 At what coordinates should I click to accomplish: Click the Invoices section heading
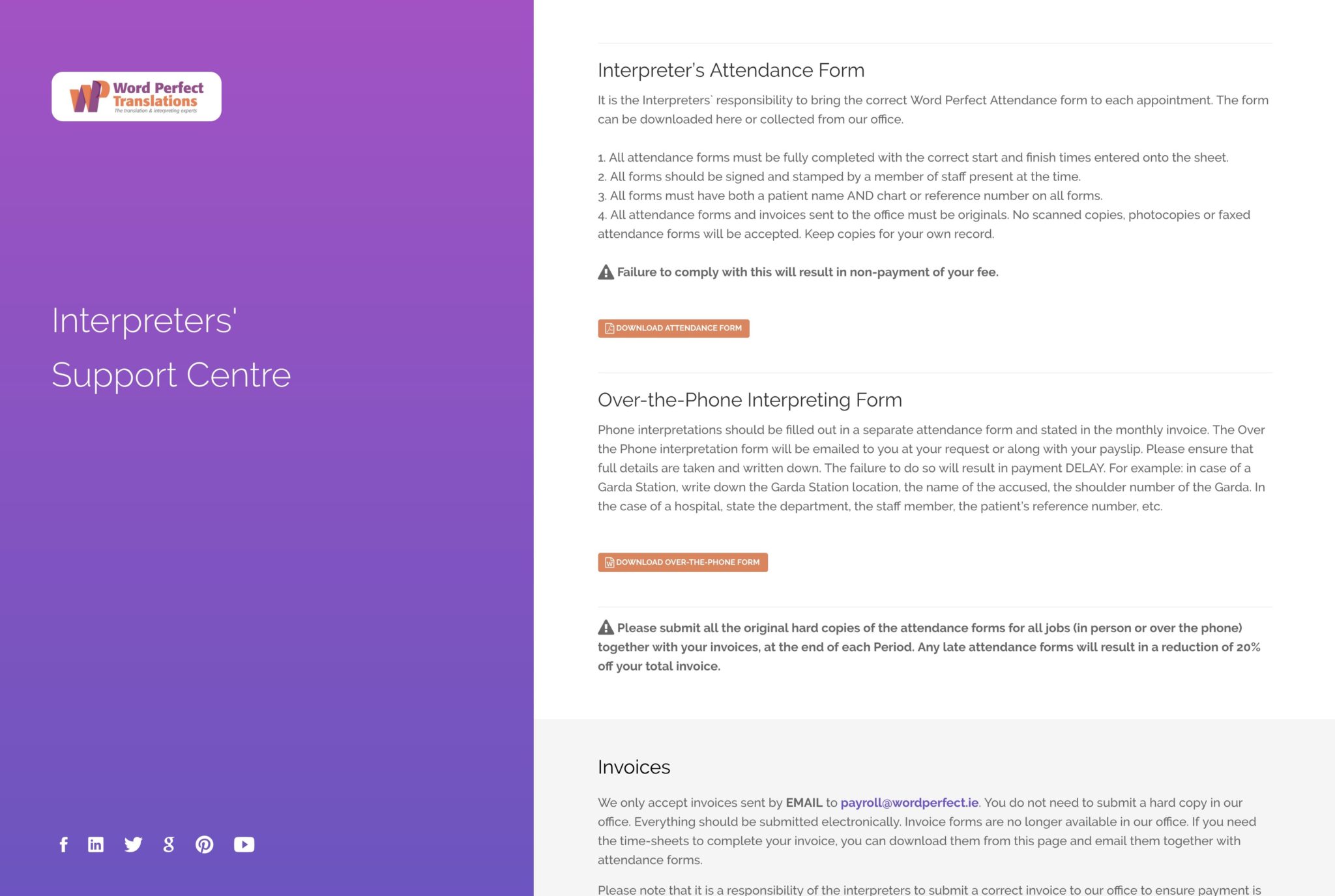click(x=634, y=767)
